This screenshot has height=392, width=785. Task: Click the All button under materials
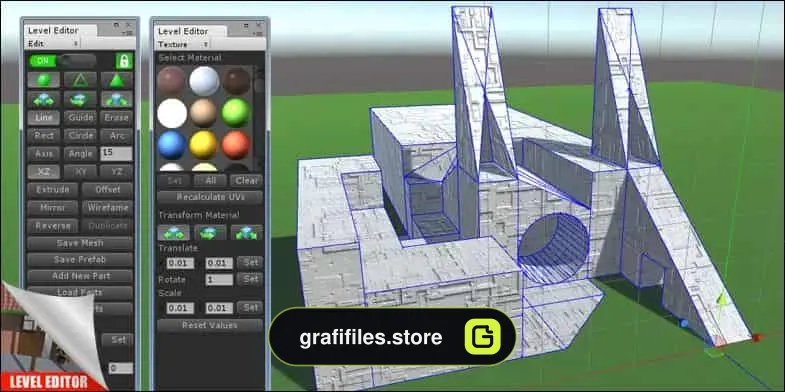click(x=210, y=181)
